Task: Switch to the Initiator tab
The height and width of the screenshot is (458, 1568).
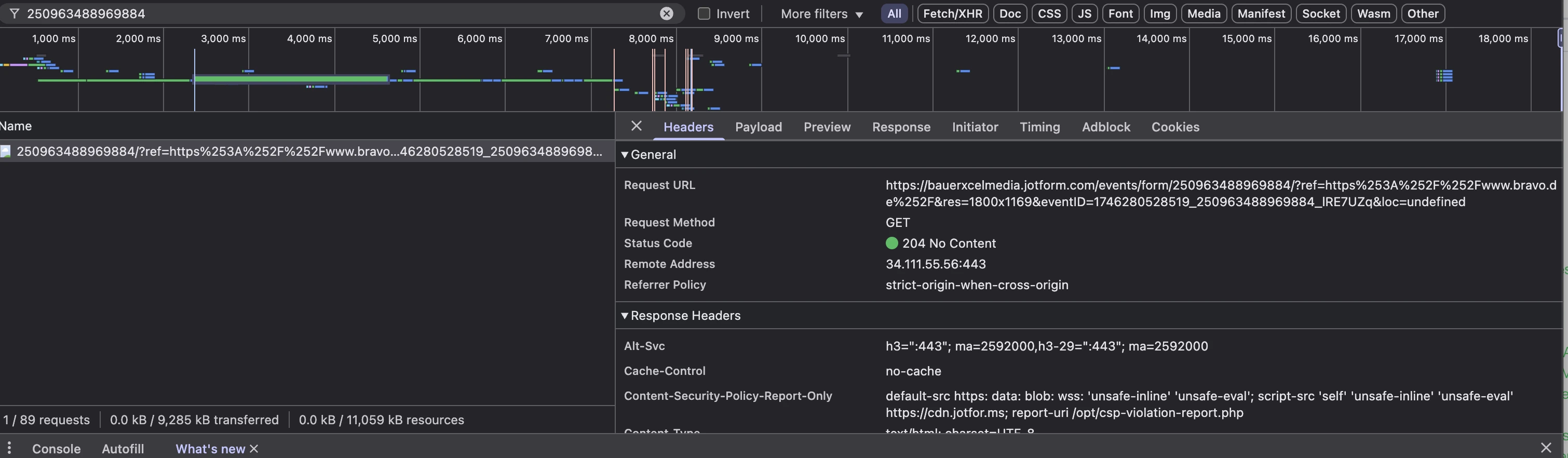Action: coord(975,127)
